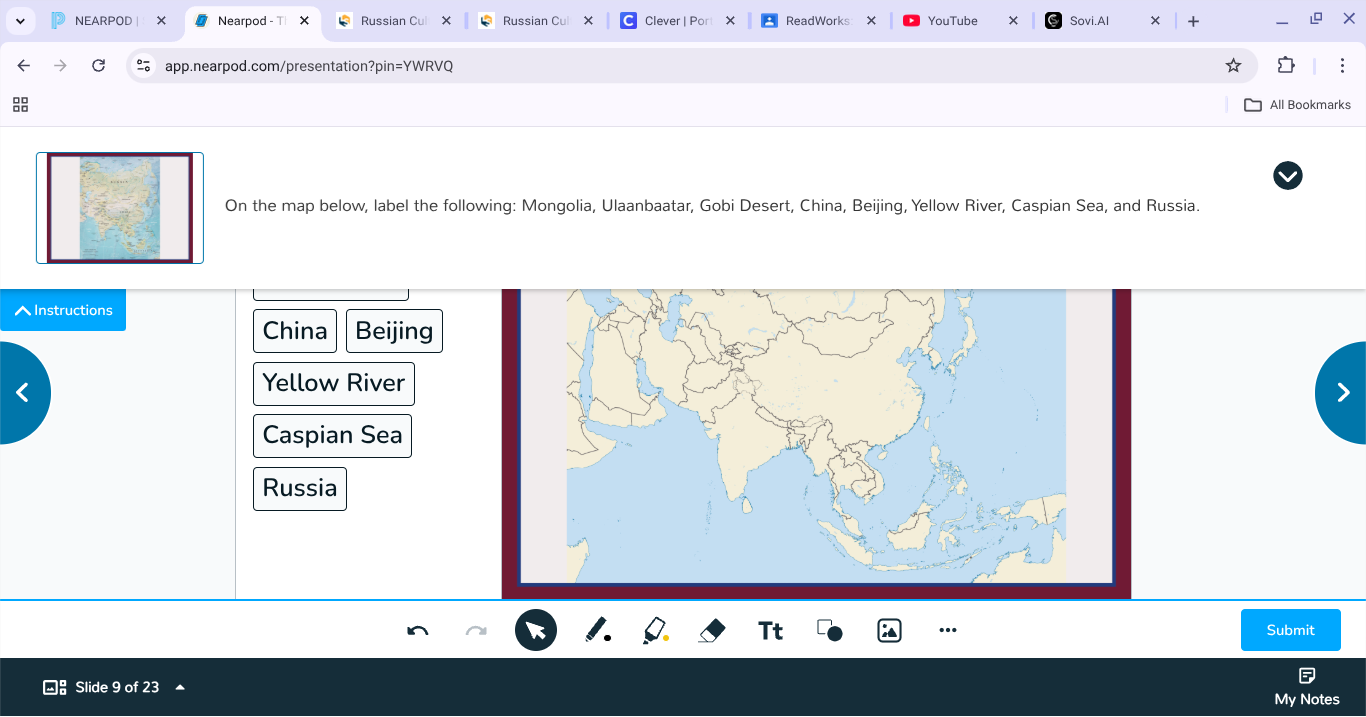The height and width of the screenshot is (717, 1366).
Task: Open the browser extensions icon
Action: [1287, 65]
